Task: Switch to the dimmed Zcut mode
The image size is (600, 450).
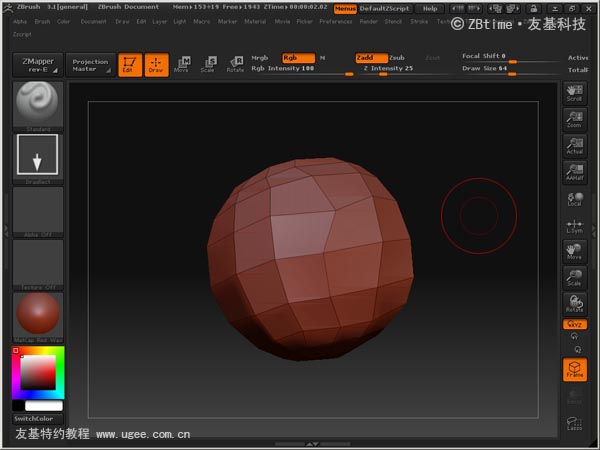Action: tap(432, 58)
